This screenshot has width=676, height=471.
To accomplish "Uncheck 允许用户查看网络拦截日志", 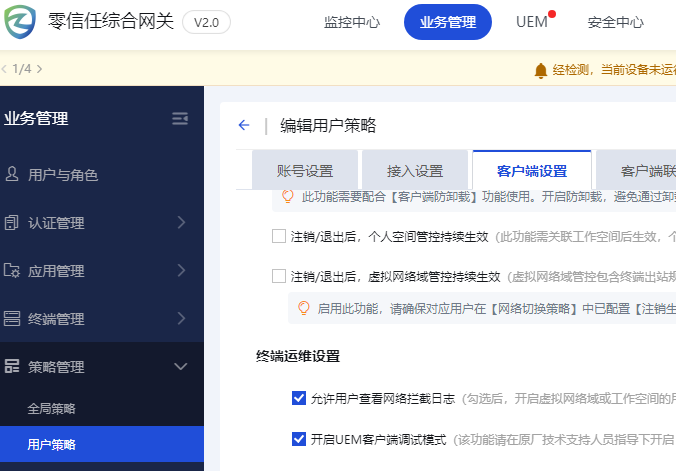I will pos(299,398).
